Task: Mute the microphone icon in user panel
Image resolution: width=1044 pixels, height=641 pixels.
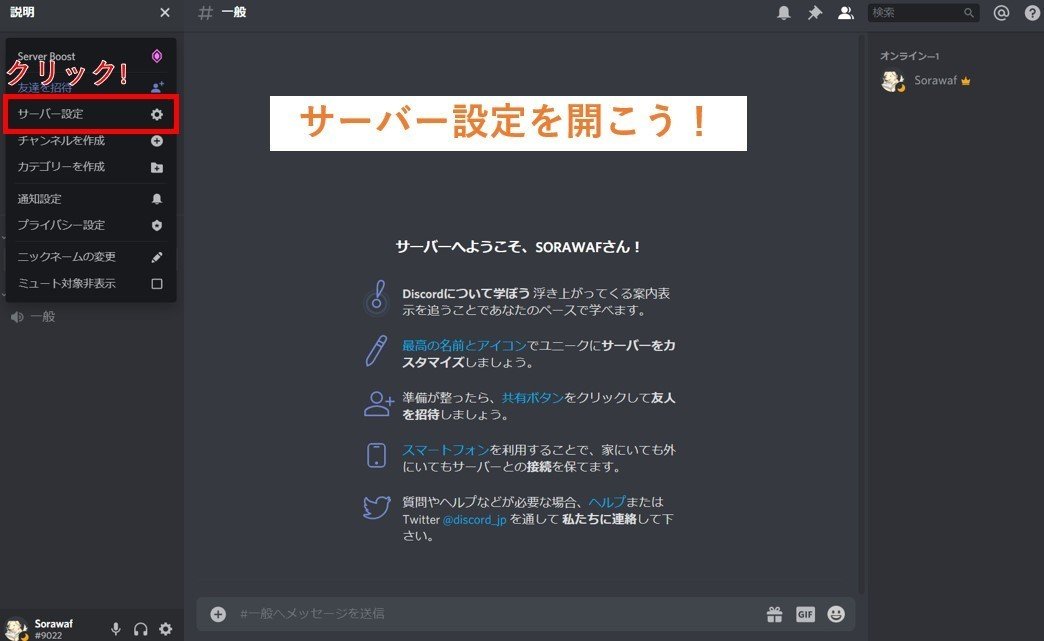Action: 116,628
